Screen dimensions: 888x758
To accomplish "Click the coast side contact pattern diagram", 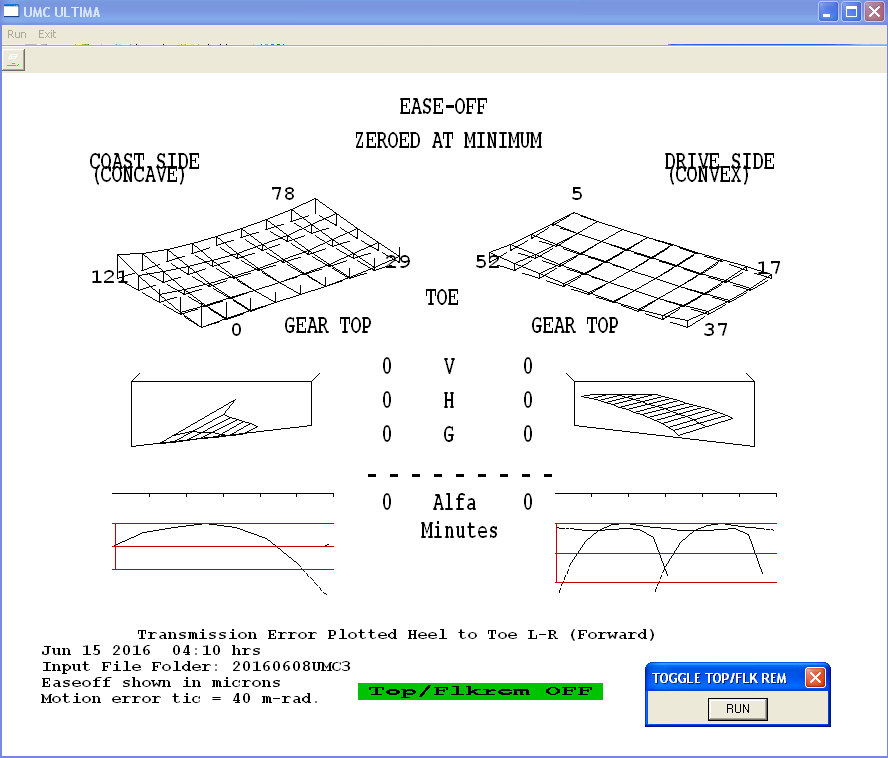I will click(225, 410).
